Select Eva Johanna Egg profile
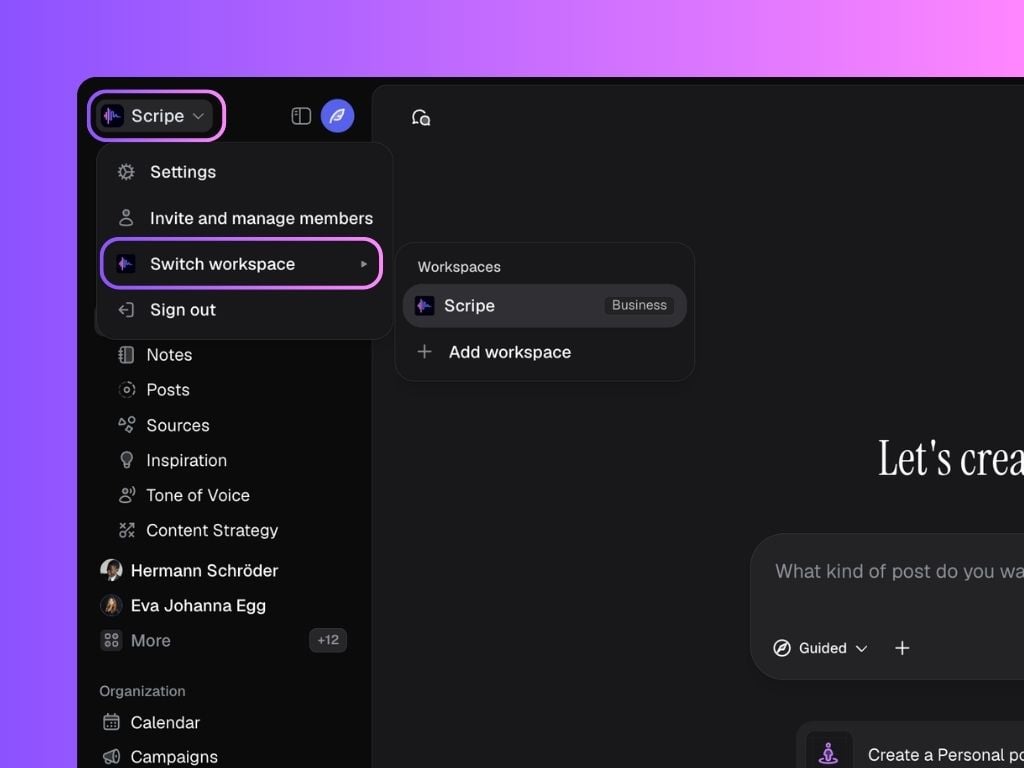Viewport: 1024px width, 768px height. [198, 606]
